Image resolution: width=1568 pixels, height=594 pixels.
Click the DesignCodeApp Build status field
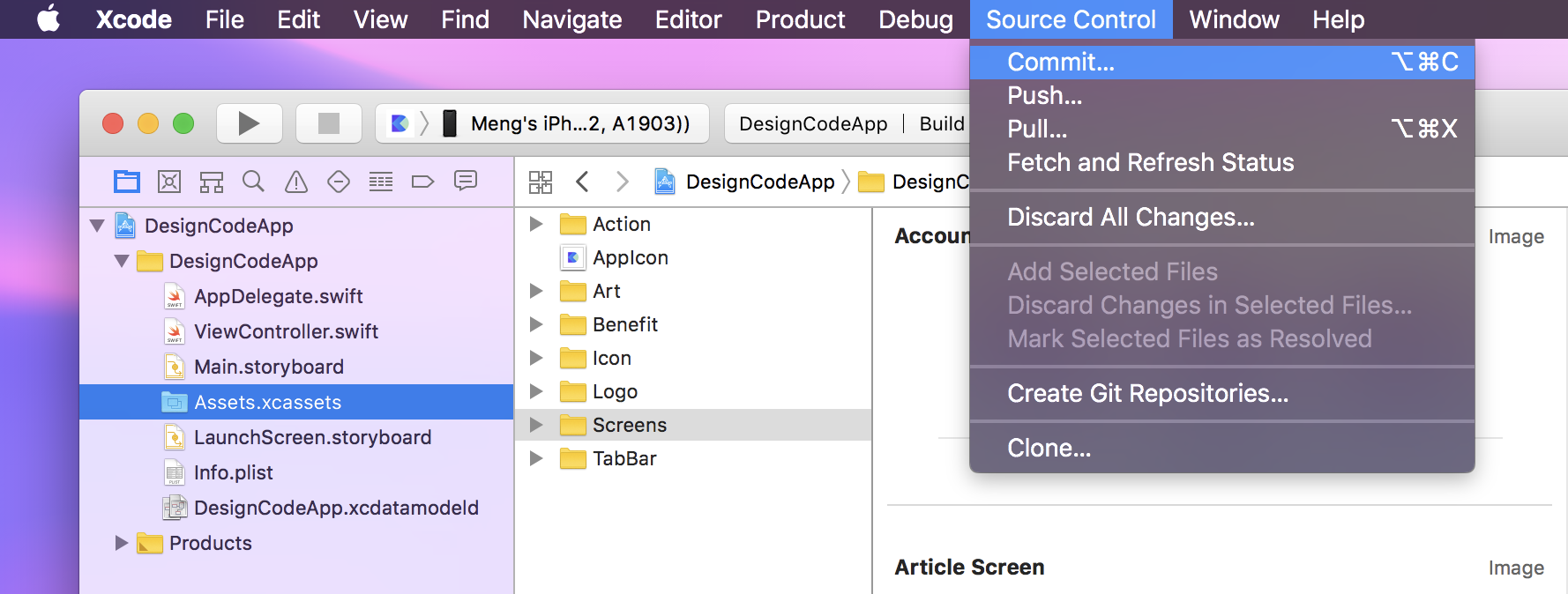click(847, 123)
